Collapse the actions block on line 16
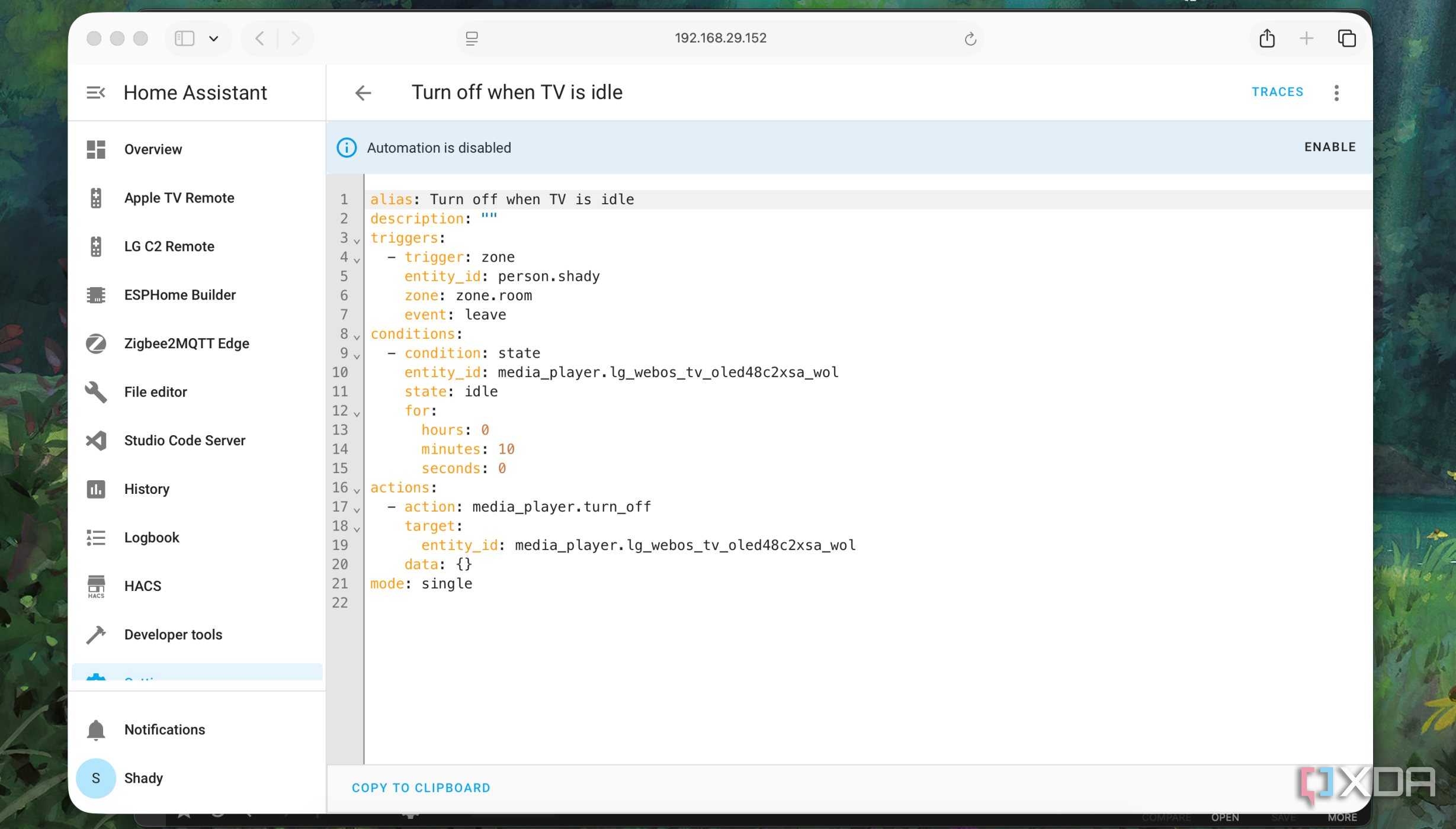 click(x=357, y=490)
